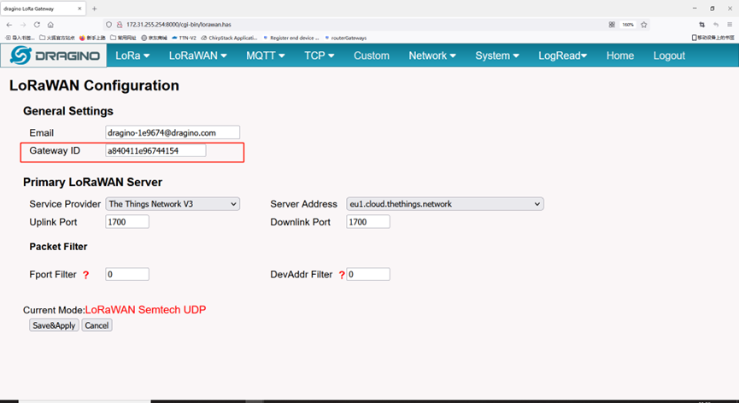
Task: Expand the MQTT menu
Action: point(265,56)
